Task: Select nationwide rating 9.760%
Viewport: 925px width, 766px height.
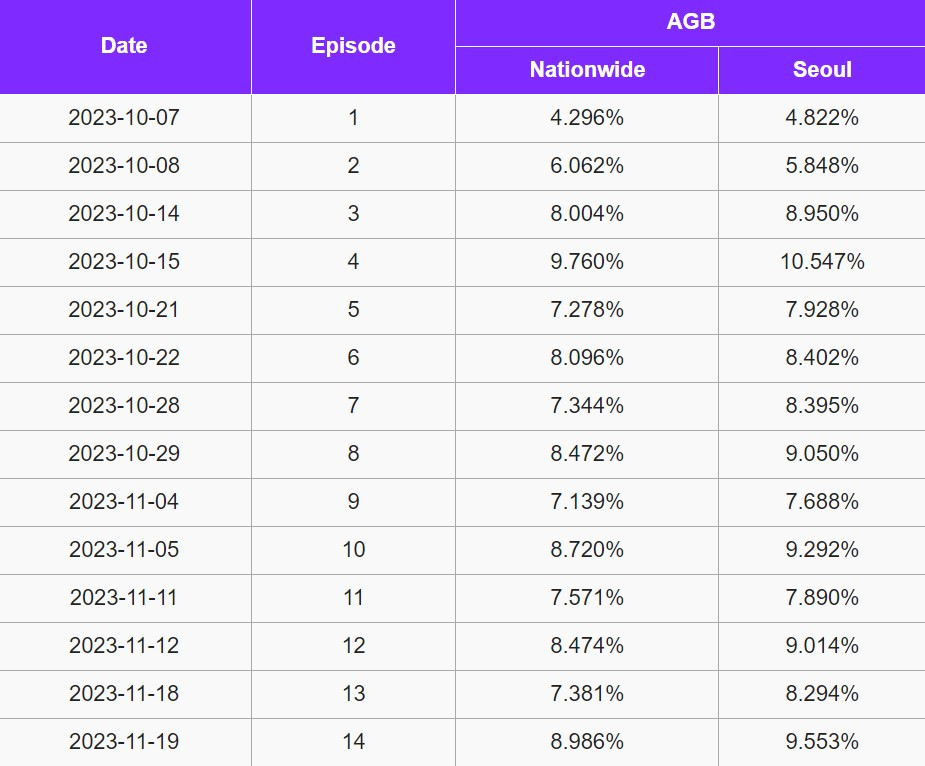Action: pos(587,262)
